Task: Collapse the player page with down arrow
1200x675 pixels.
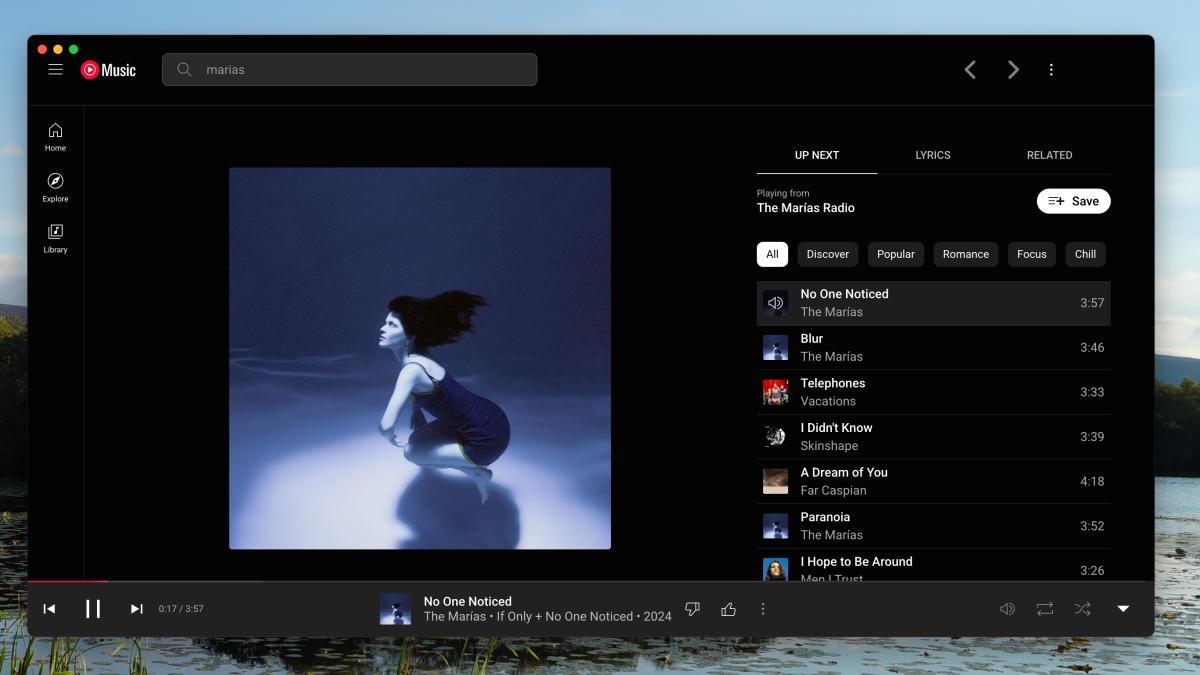Action: (x=1123, y=609)
